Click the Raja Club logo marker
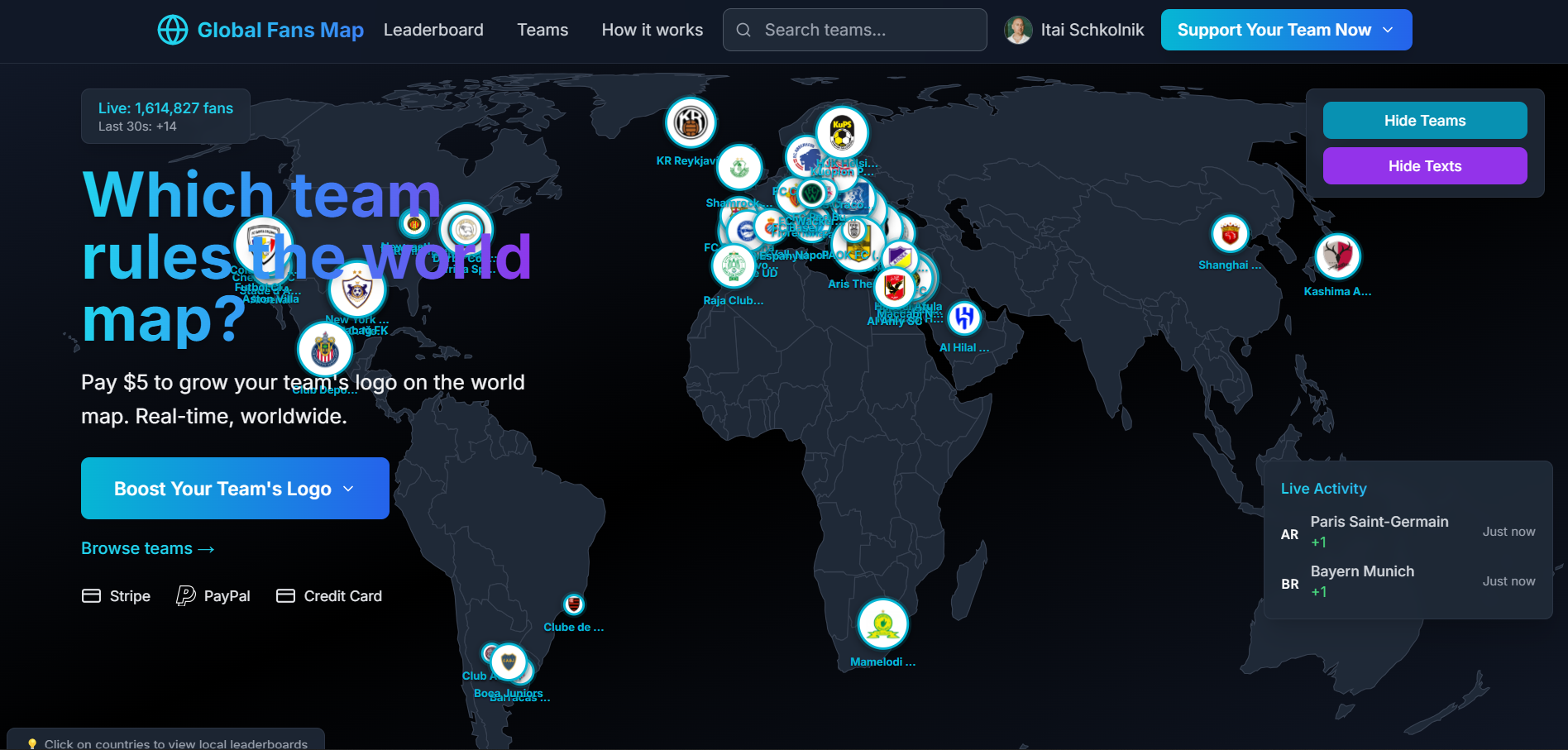 pyautogui.click(x=733, y=266)
